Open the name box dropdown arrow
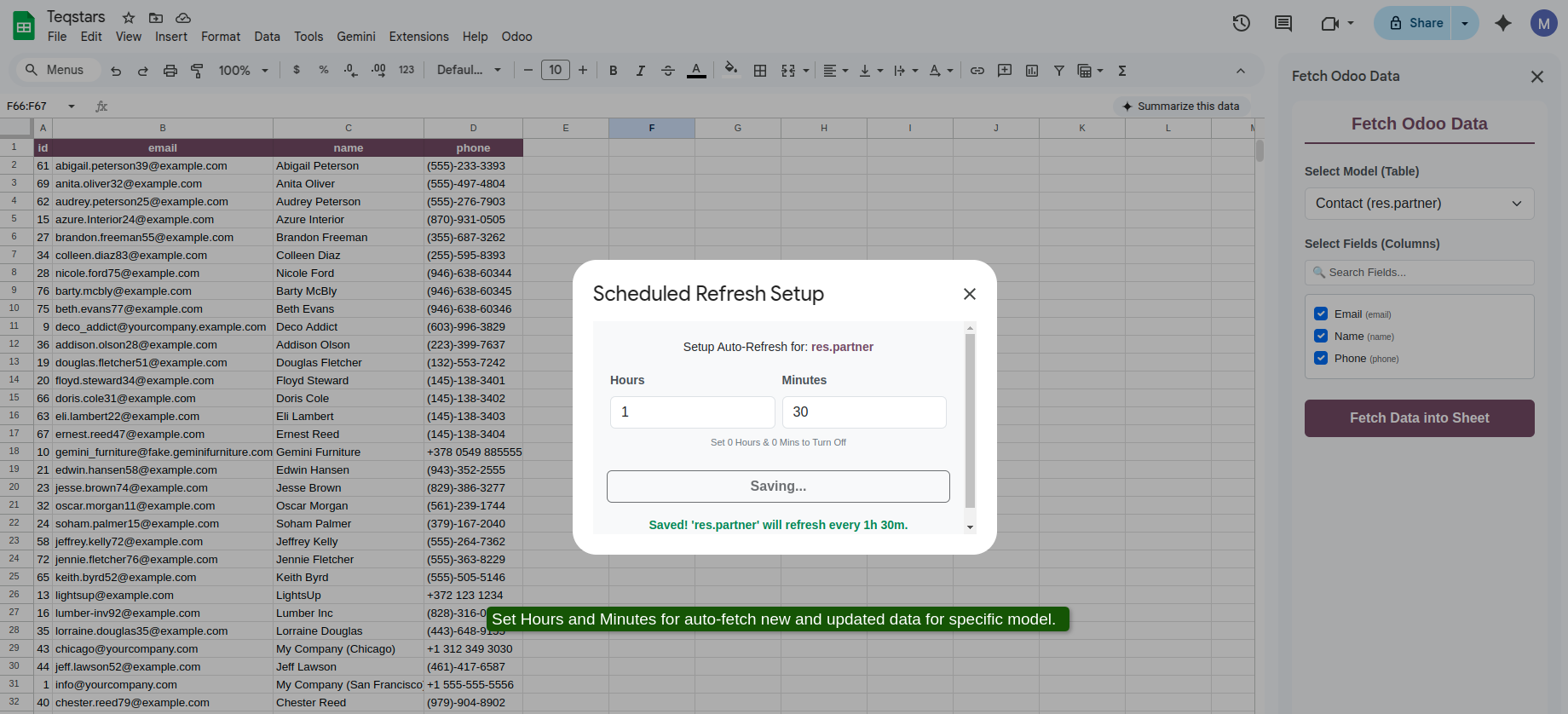Screen dimensions: 1568x714 tap(72, 107)
